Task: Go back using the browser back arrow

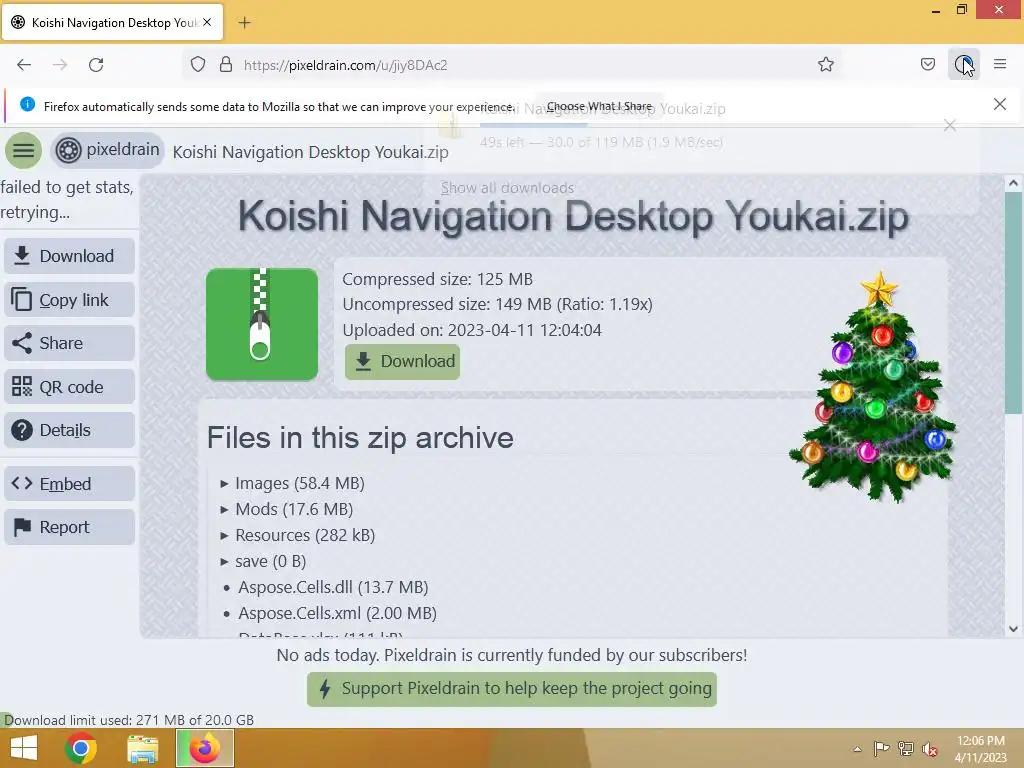Action: tap(24, 65)
